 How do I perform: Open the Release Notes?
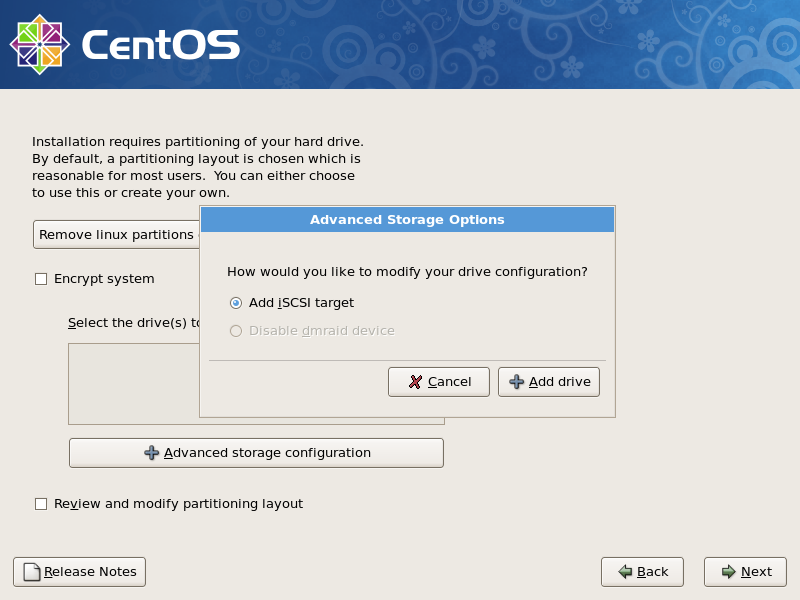[80, 572]
